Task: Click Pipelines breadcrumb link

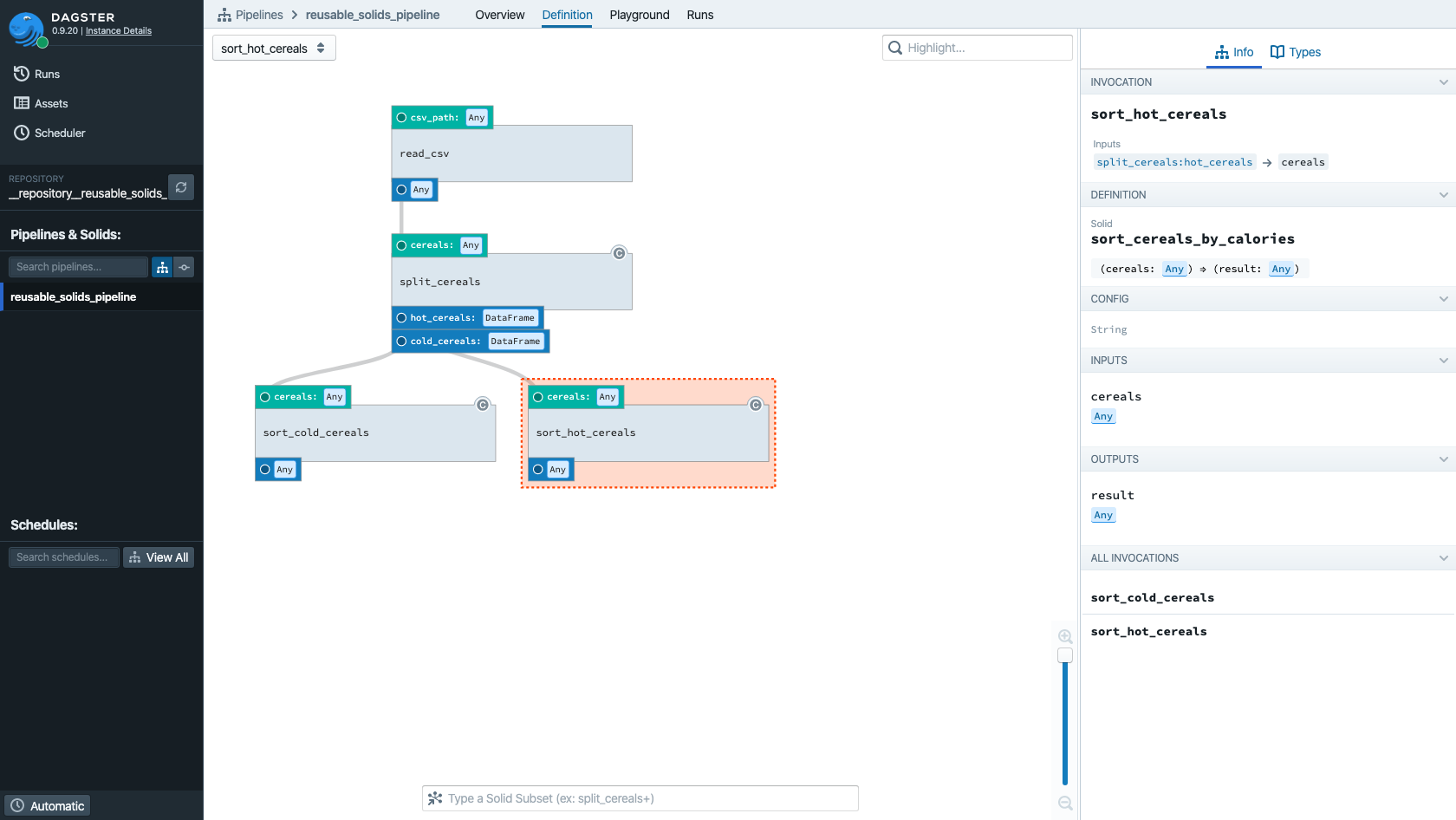Action: pyautogui.click(x=259, y=15)
